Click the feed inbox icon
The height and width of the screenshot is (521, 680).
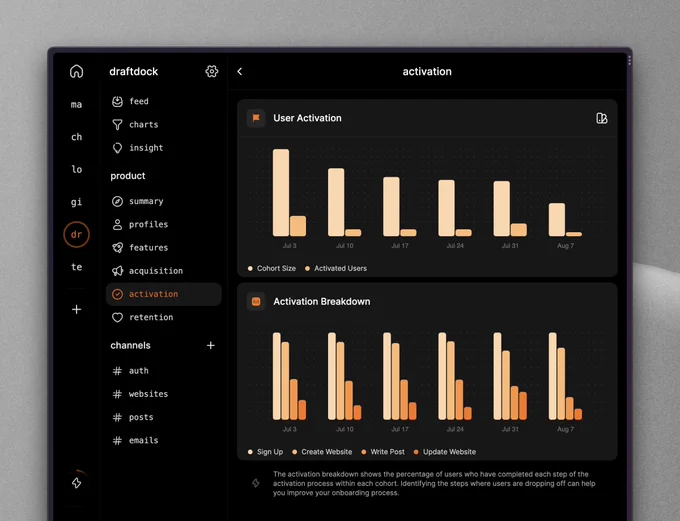pyautogui.click(x=117, y=101)
